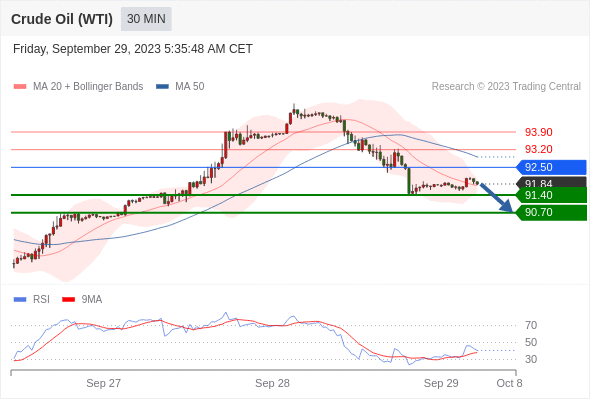Click the 30 MIN timeframe button
Viewport: 590px width, 400px height.
click(146, 19)
